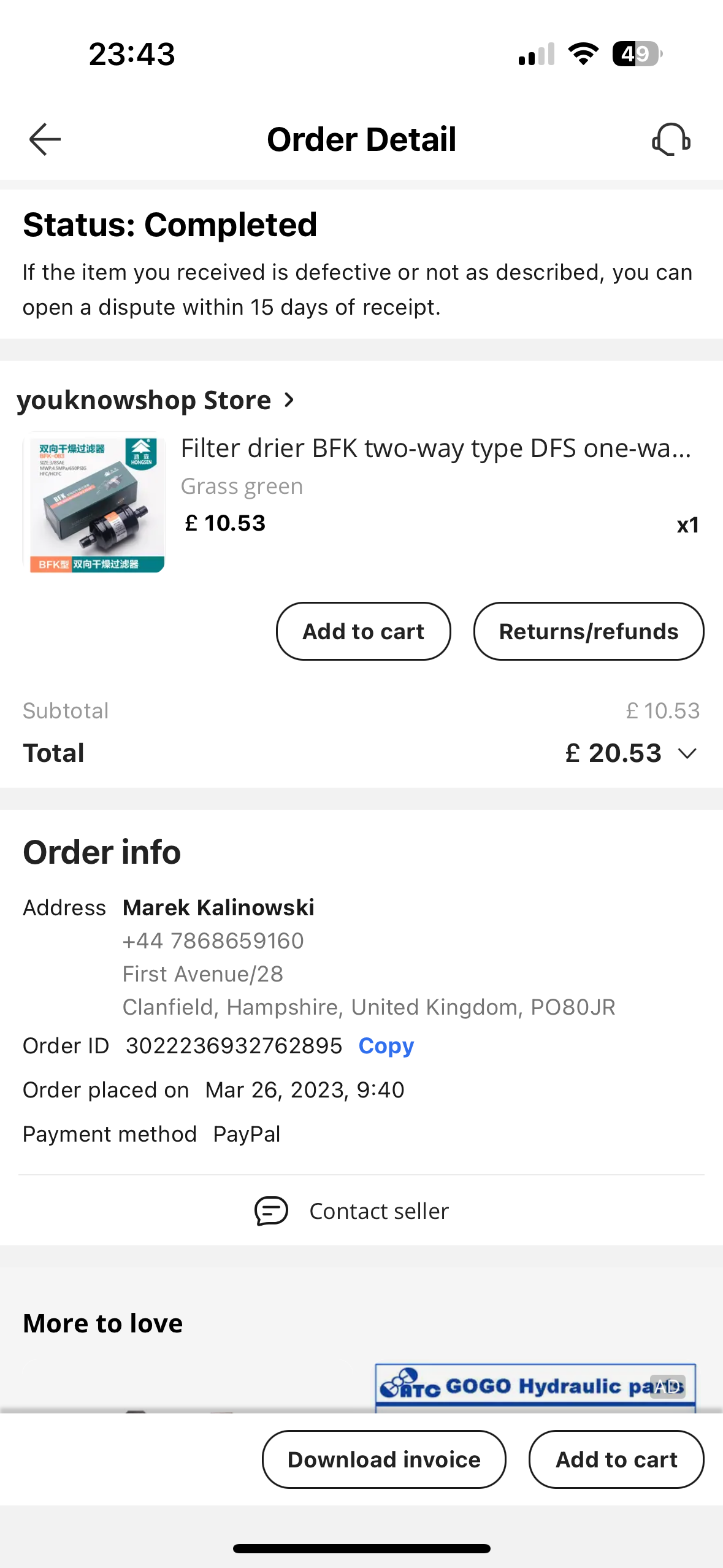Tap the Contact seller label
The width and height of the screenshot is (723, 1568).
(379, 1212)
